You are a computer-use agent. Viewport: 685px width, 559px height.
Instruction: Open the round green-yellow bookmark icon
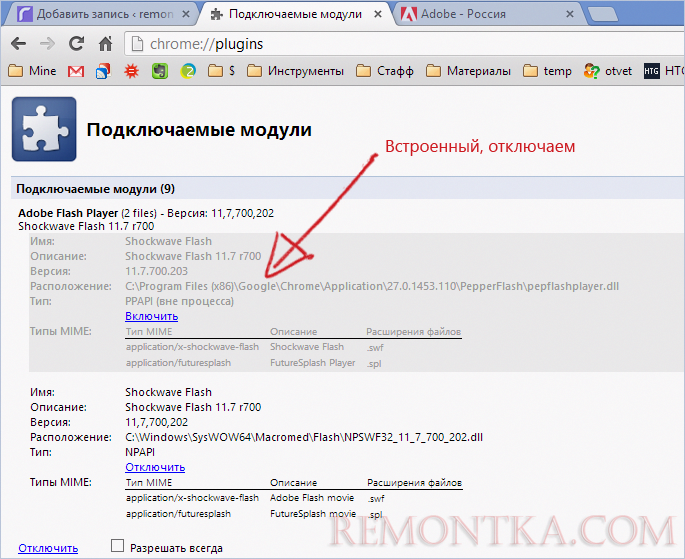point(188,71)
